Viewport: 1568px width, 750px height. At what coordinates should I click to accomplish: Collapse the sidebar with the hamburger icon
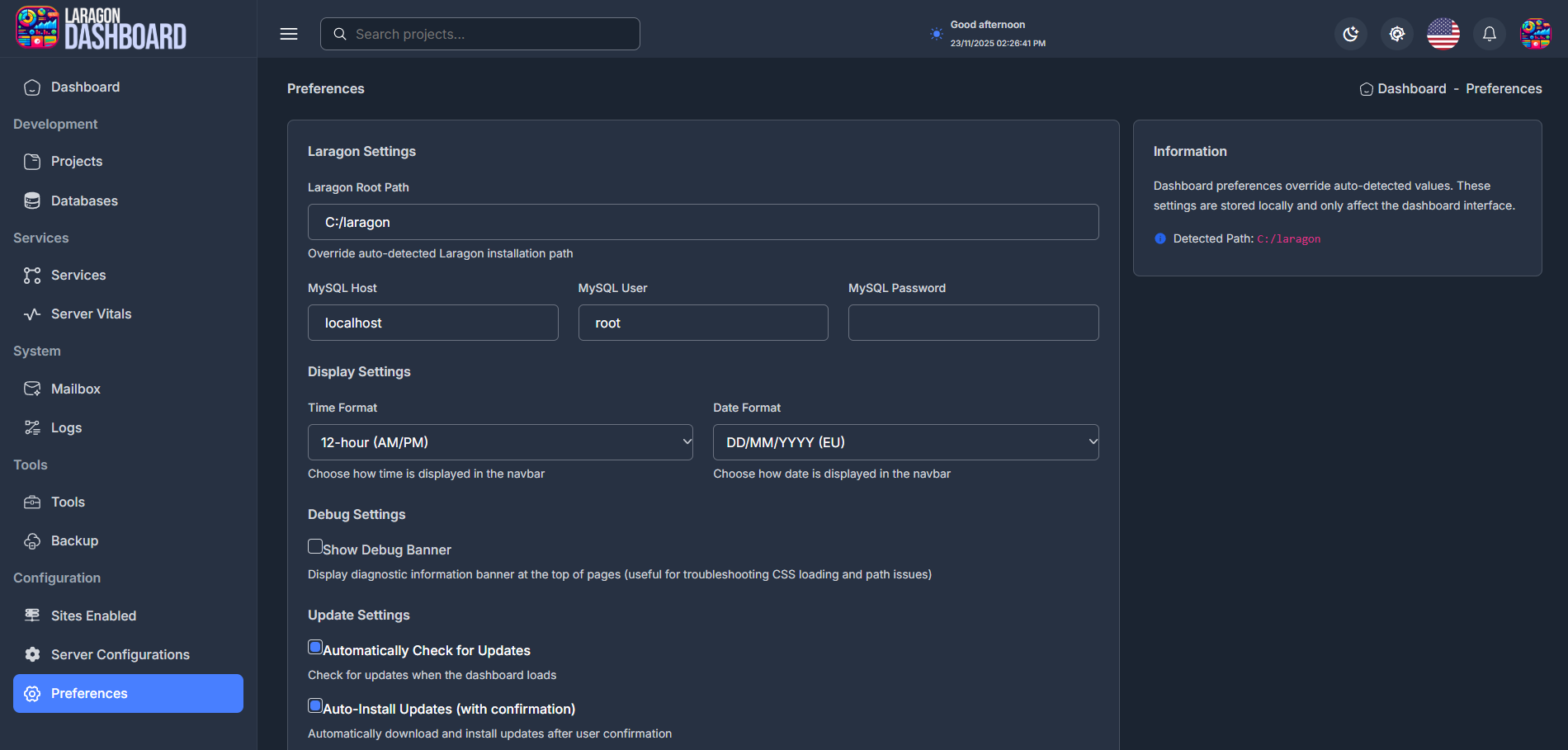coord(289,34)
